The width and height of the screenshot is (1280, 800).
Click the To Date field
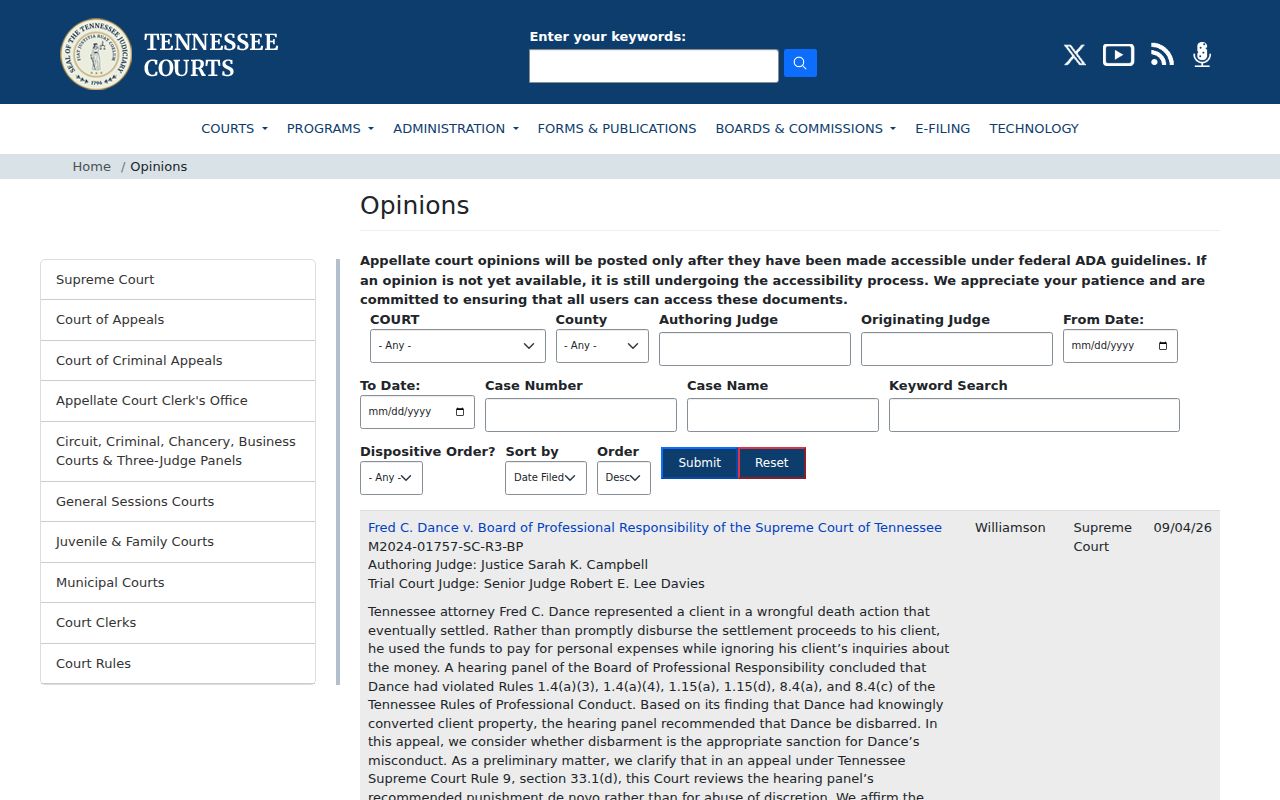[x=417, y=412]
